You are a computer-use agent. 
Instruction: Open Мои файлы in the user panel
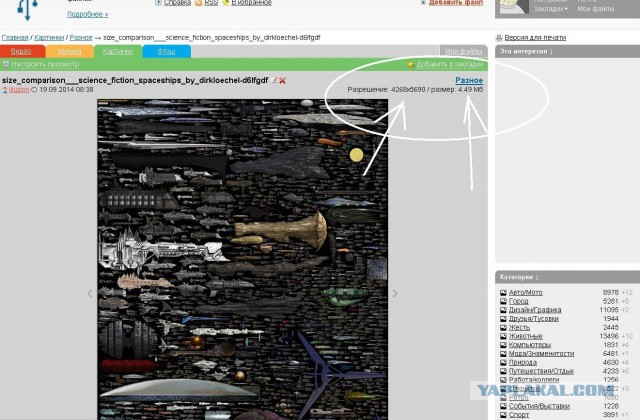point(596,9)
